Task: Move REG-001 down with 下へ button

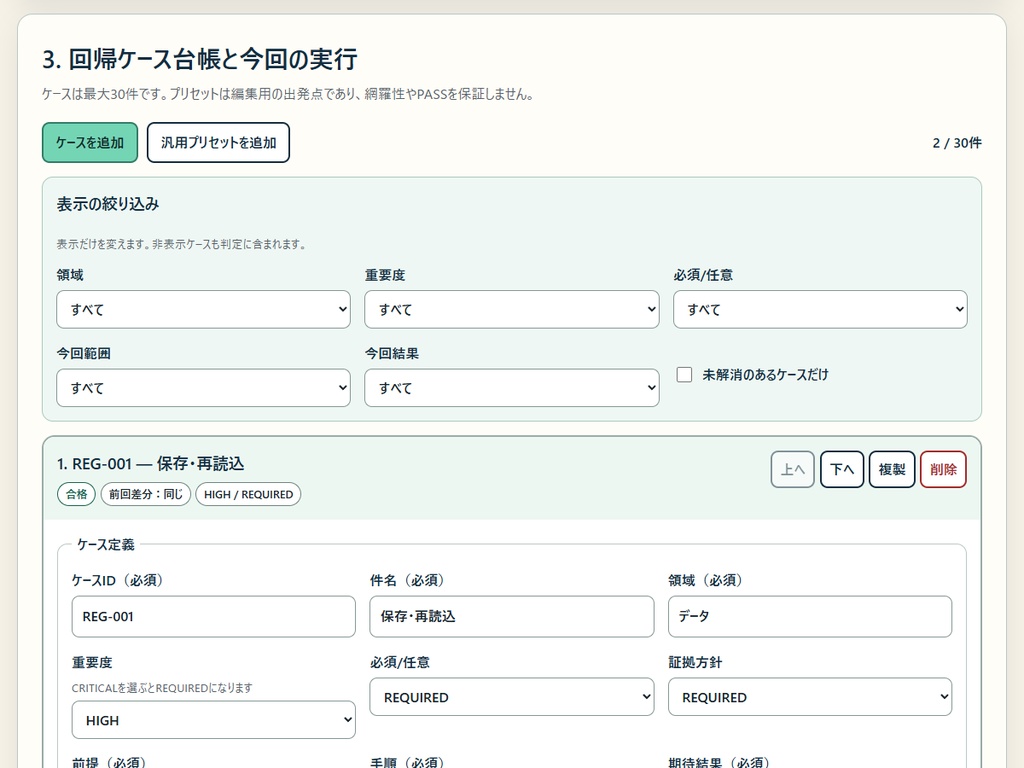Action: 842,470
